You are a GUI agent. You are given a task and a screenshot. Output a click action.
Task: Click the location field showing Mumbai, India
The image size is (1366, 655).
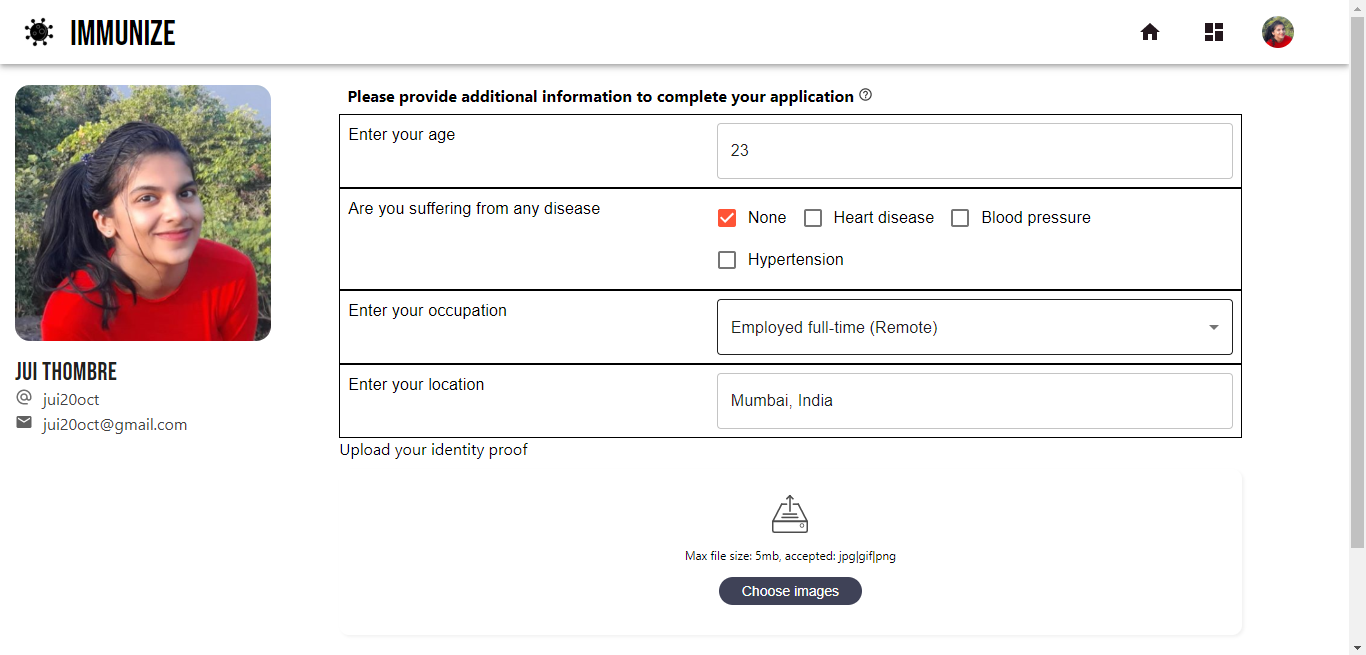[974, 401]
